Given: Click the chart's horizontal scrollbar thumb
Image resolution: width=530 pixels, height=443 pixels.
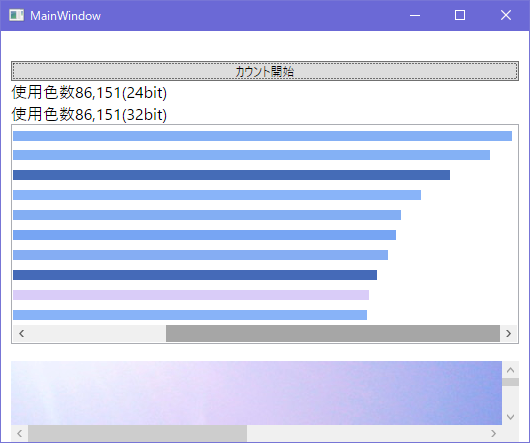Looking at the screenshot, I should click(333, 334).
